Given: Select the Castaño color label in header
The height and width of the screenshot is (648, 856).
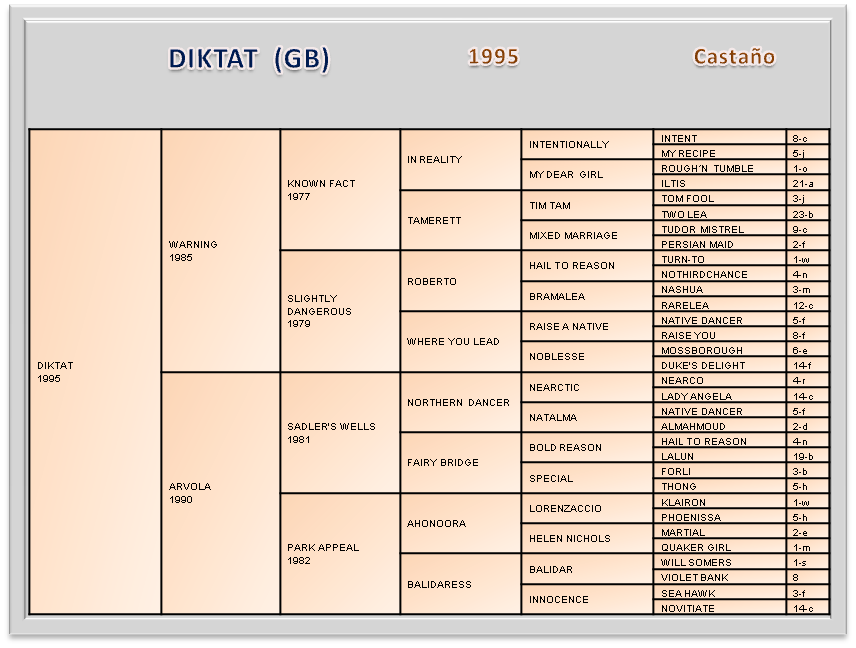Looking at the screenshot, I should tap(734, 57).
